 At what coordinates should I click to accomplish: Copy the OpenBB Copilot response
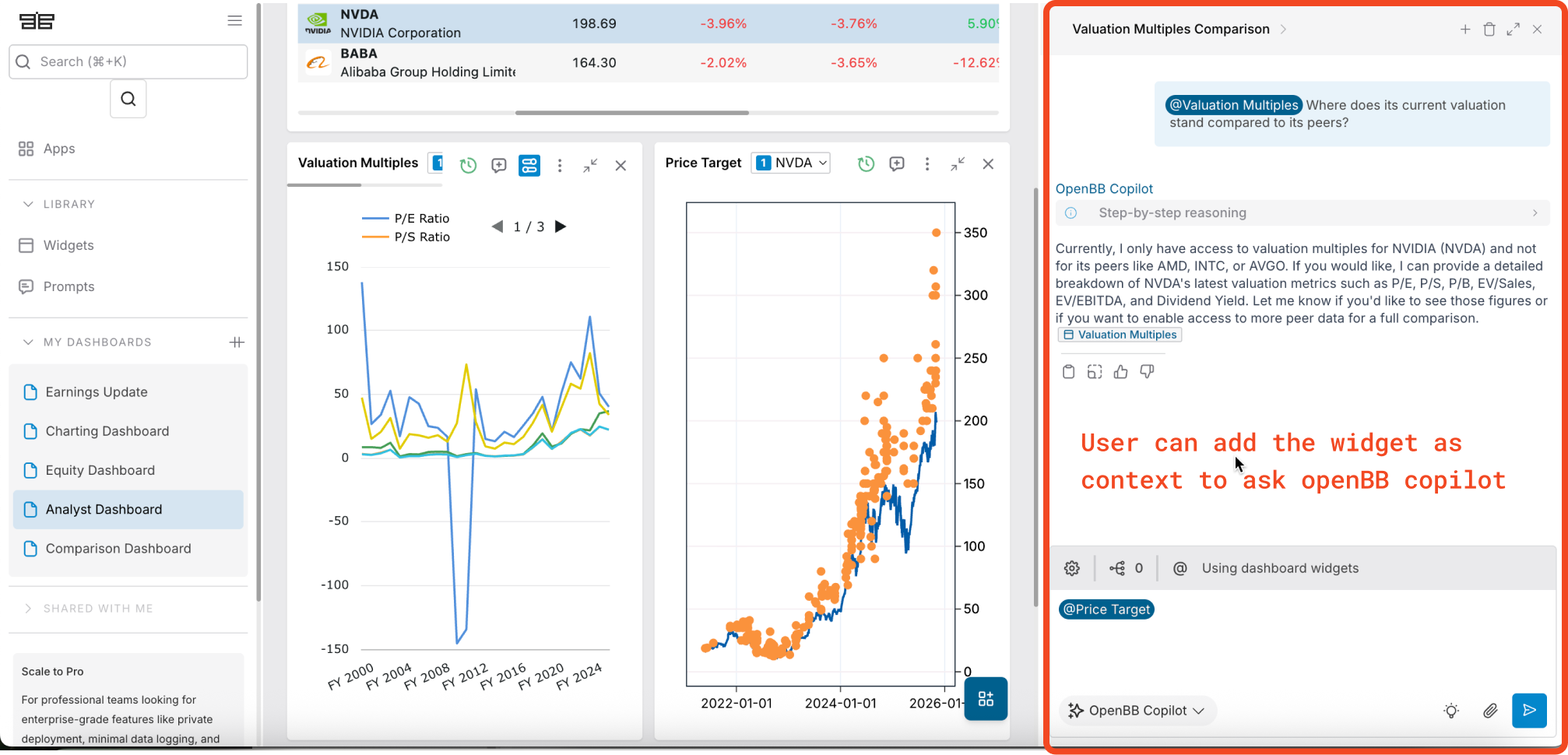coord(1068,371)
